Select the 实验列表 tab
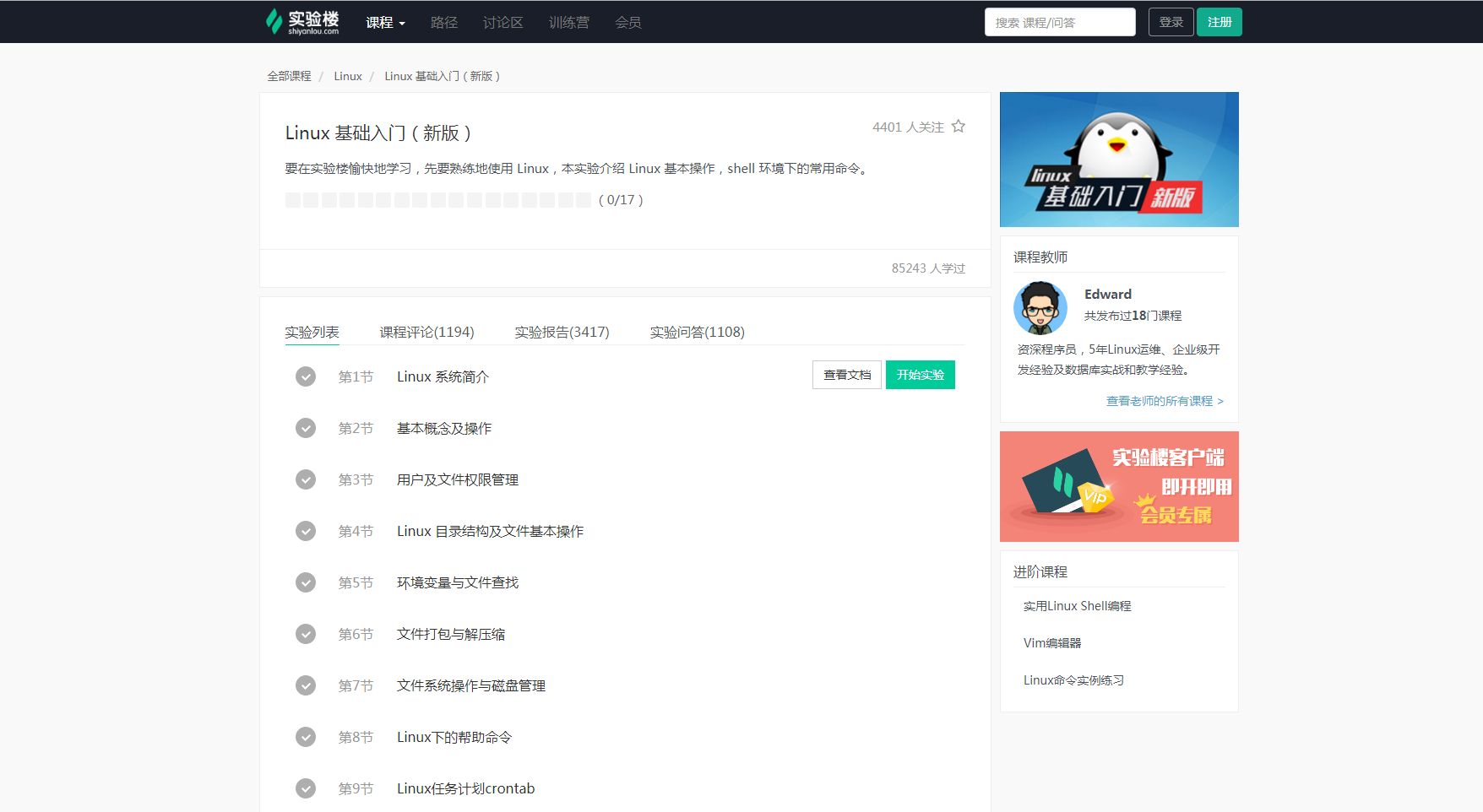The height and width of the screenshot is (812, 1483). [312, 332]
